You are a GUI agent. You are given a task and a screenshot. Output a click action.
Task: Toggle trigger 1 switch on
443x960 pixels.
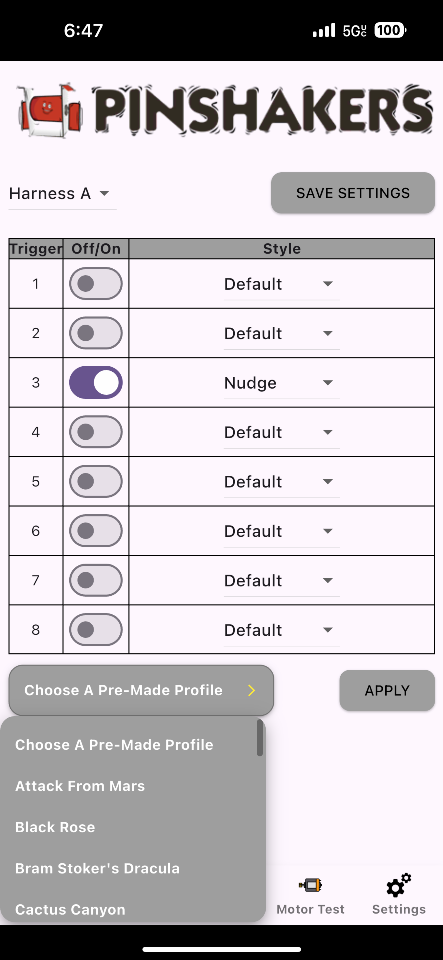[x=95, y=283]
